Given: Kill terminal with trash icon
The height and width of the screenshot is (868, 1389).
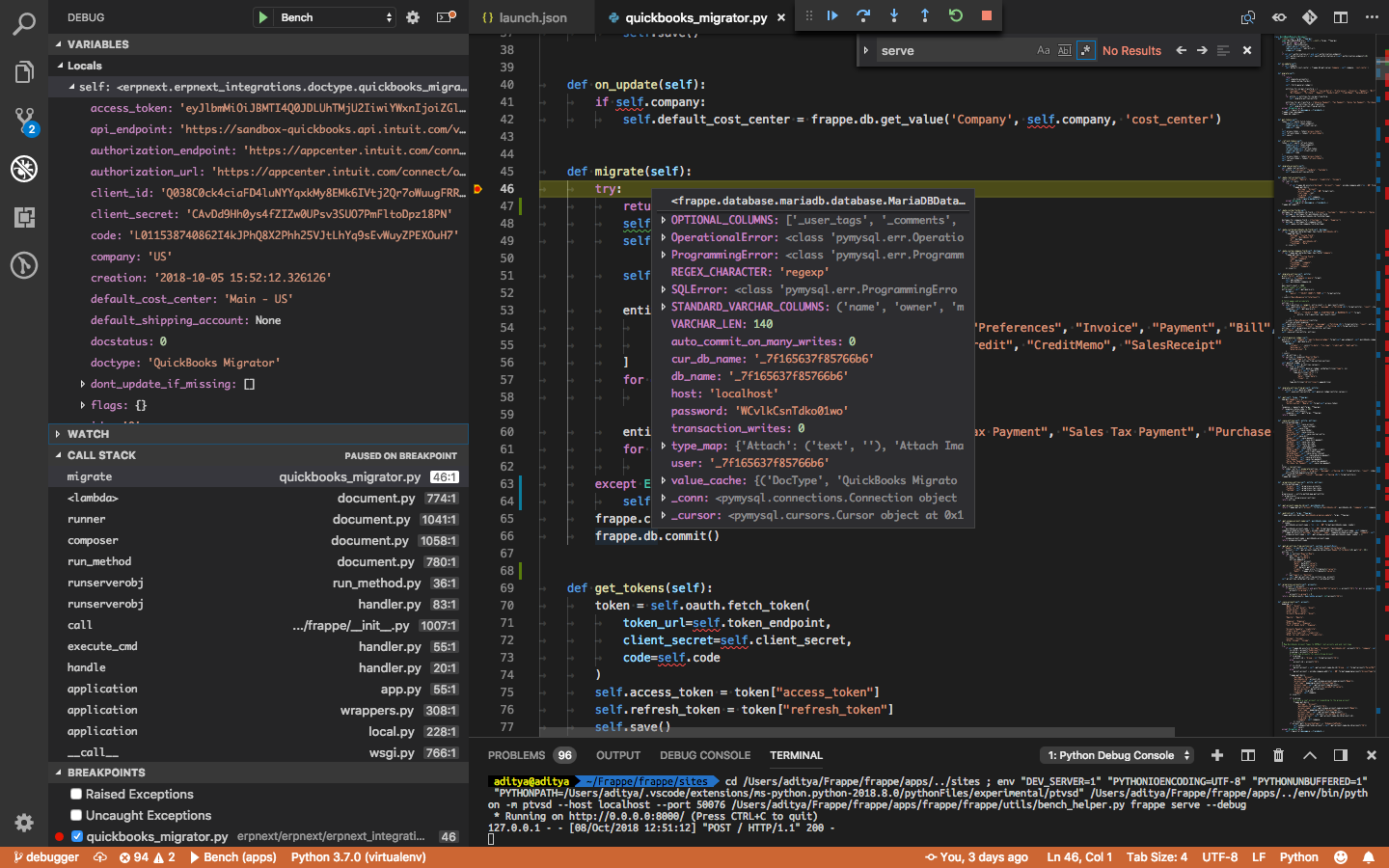Looking at the screenshot, I should [x=1279, y=755].
